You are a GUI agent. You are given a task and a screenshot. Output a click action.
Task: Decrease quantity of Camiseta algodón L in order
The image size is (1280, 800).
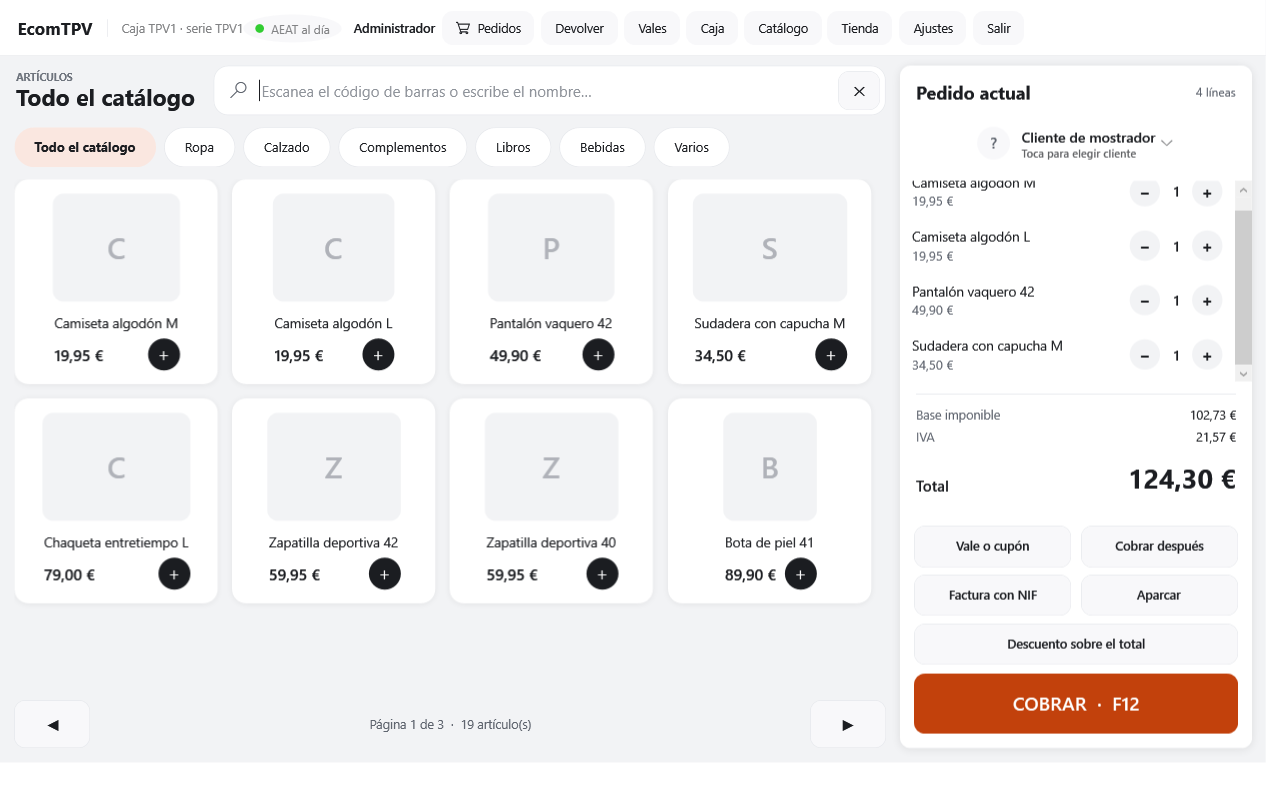click(1145, 246)
